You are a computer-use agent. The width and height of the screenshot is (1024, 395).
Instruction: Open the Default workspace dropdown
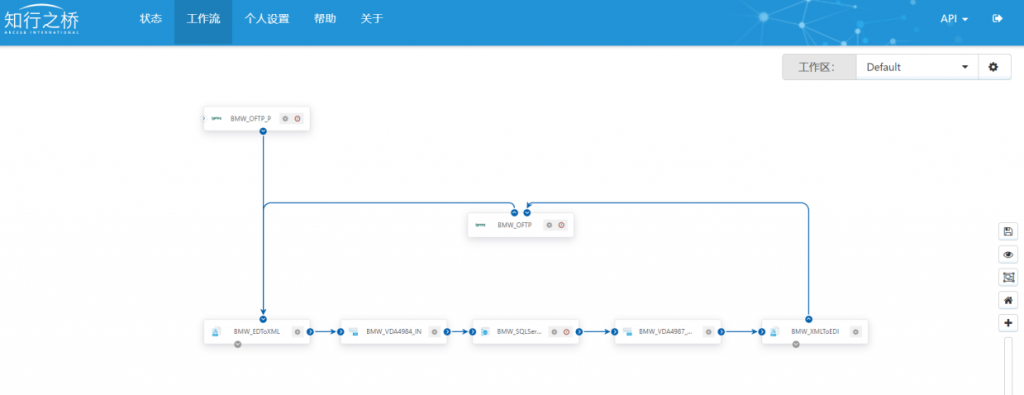(x=917, y=67)
